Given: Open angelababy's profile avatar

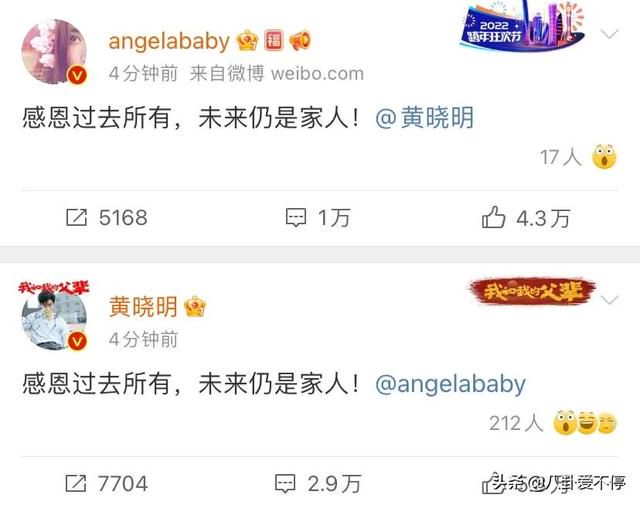Looking at the screenshot, I should [x=54, y=51].
